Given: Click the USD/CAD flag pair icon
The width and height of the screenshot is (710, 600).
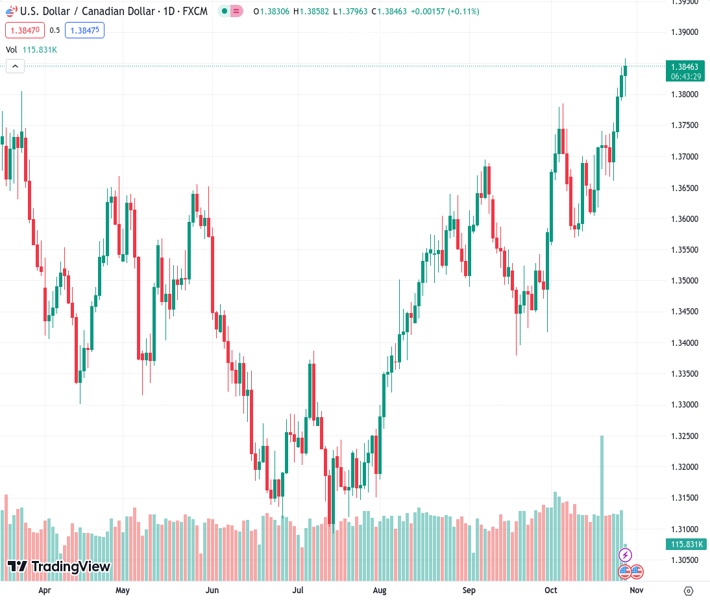Looking at the screenshot, I should [x=11, y=11].
